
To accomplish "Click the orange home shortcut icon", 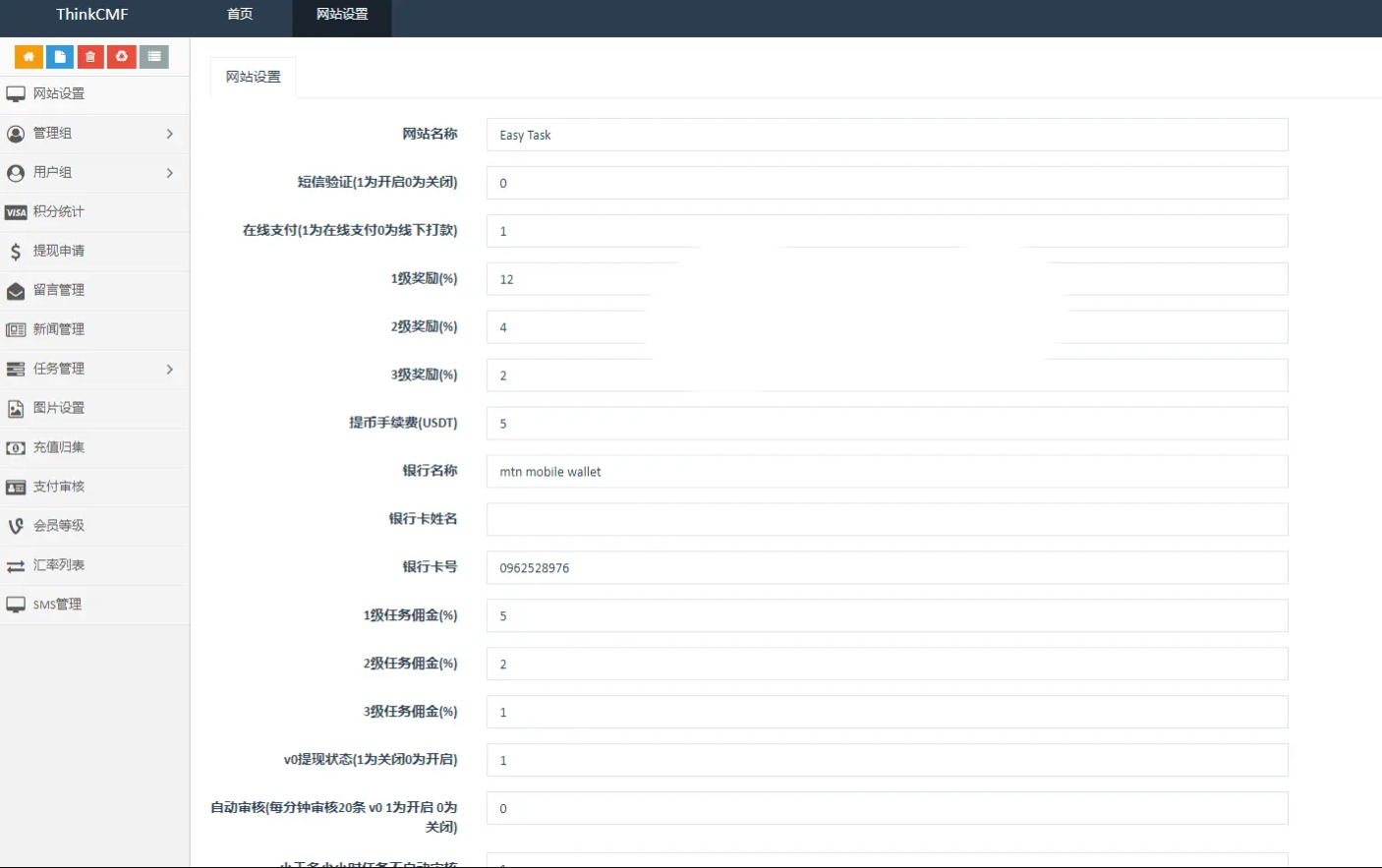I will click(x=29, y=57).
